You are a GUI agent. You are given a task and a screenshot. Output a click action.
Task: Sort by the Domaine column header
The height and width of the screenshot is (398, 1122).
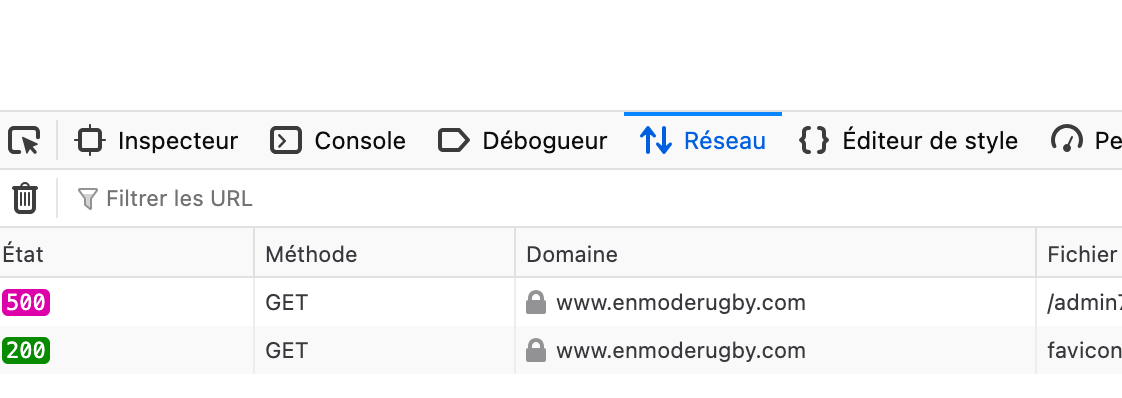pyautogui.click(x=775, y=254)
